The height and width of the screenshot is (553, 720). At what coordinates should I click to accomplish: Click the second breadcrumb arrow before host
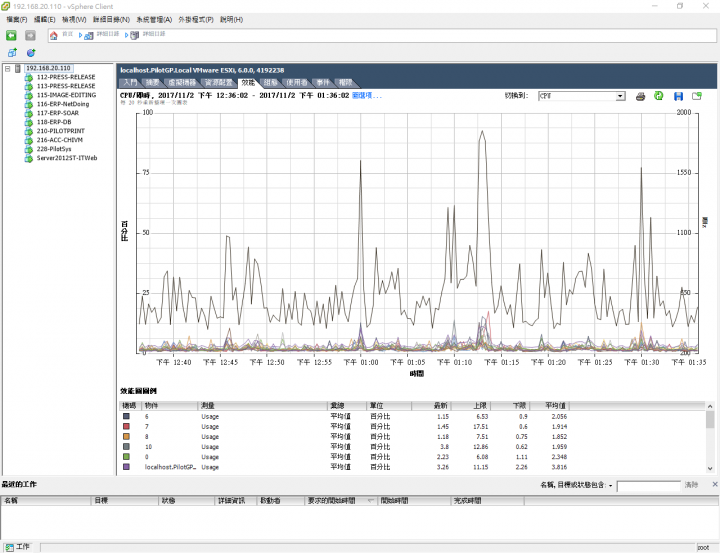click(126, 35)
